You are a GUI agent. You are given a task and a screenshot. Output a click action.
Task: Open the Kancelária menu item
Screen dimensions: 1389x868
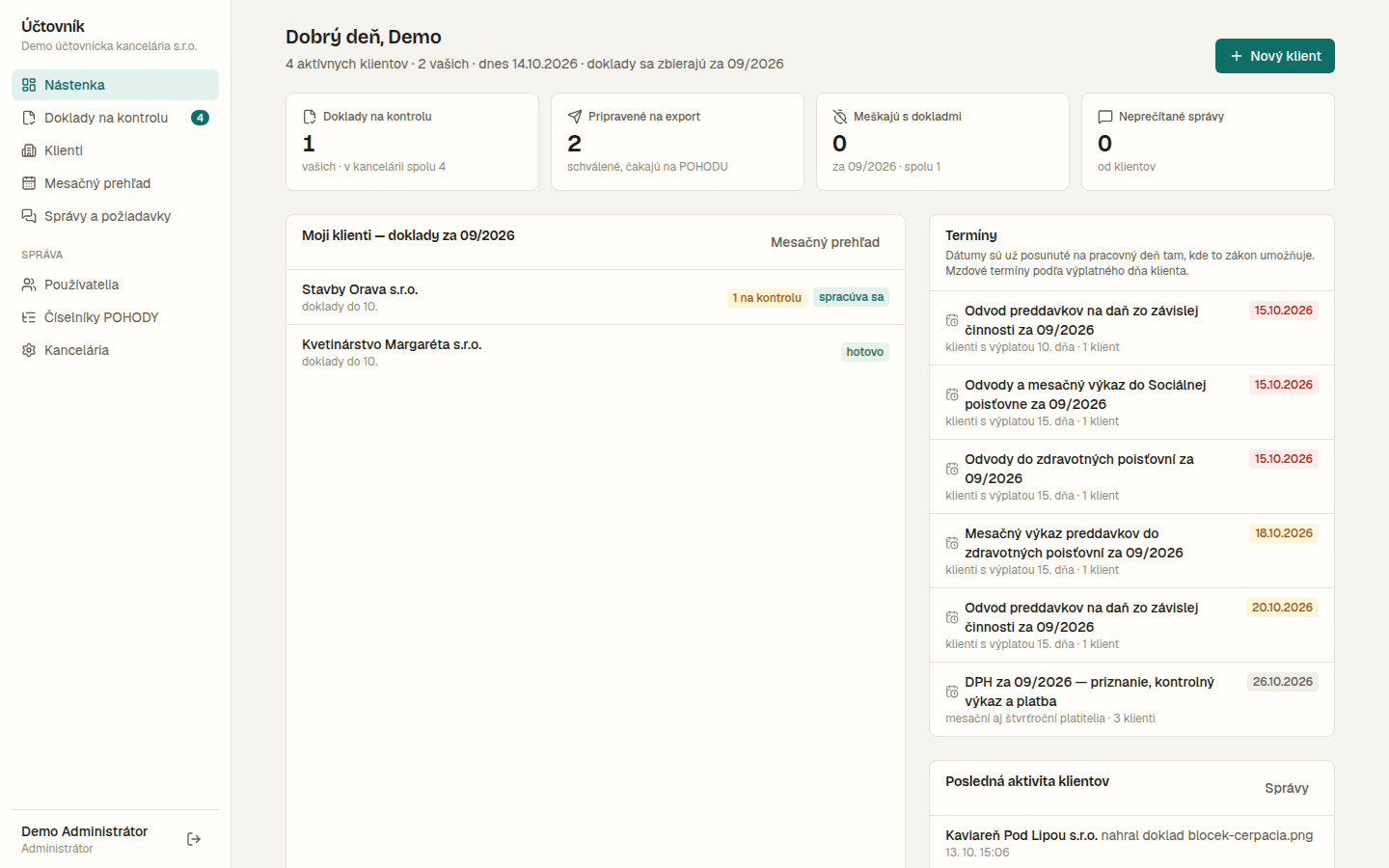tap(116, 350)
